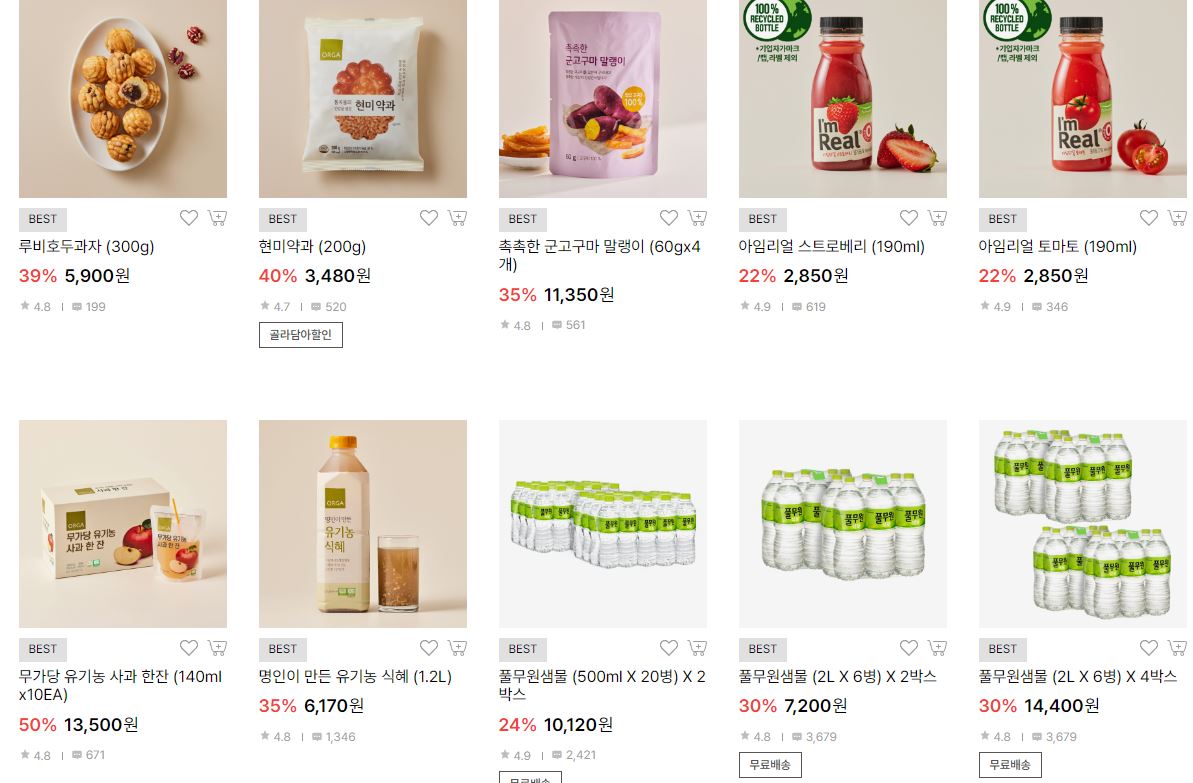
Task: View the 풀무원샘물 500ml X 20병 product image
Action: click(603, 524)
